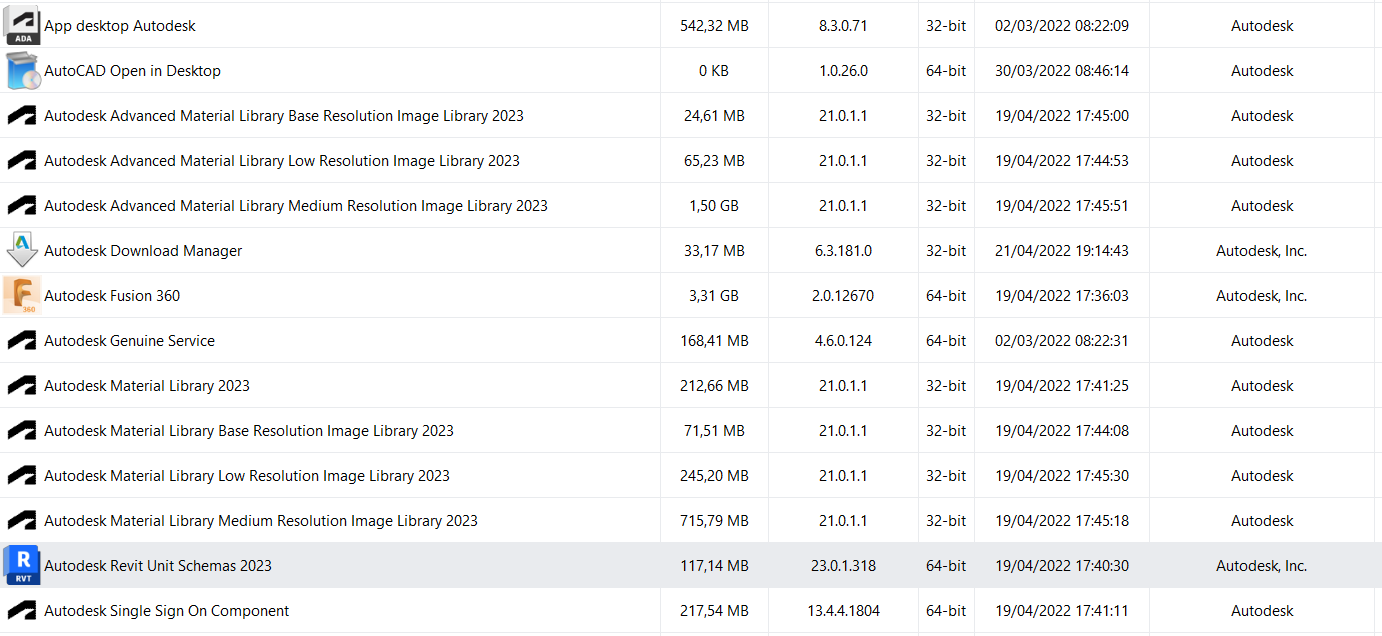Click publisher cell in Genuine Service row
This screenshot has width=1382, height=636.
click(x=1262, y=341)
